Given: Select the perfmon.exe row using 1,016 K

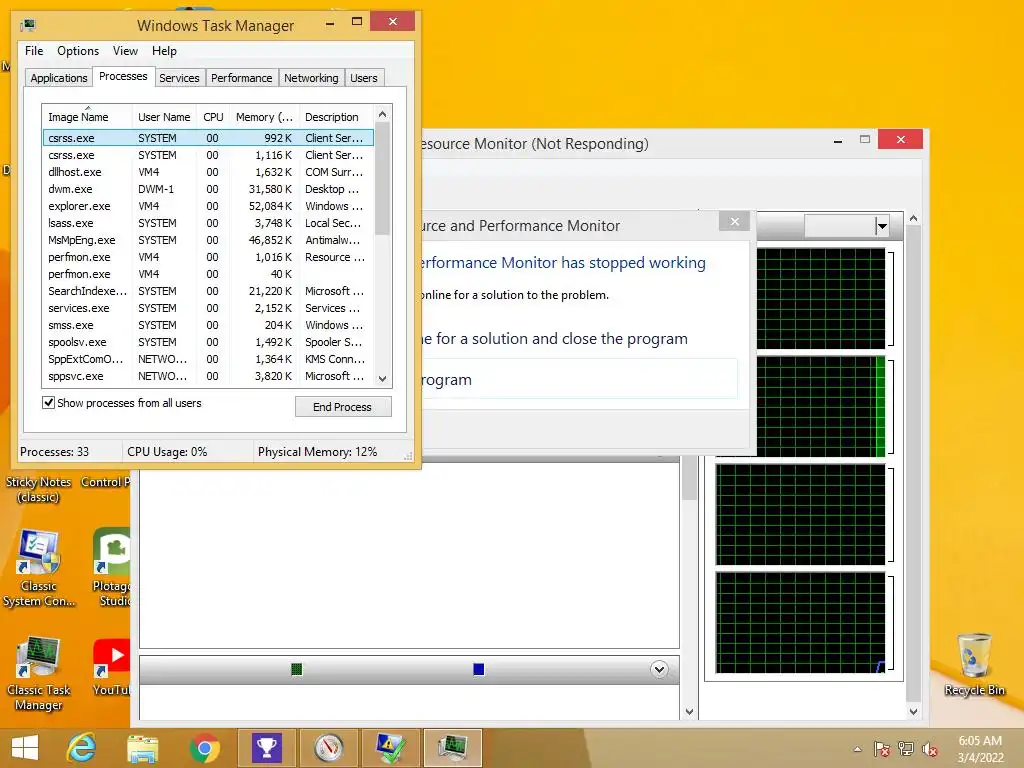Looking at the screenshot, I should click(x=208, y=257).
